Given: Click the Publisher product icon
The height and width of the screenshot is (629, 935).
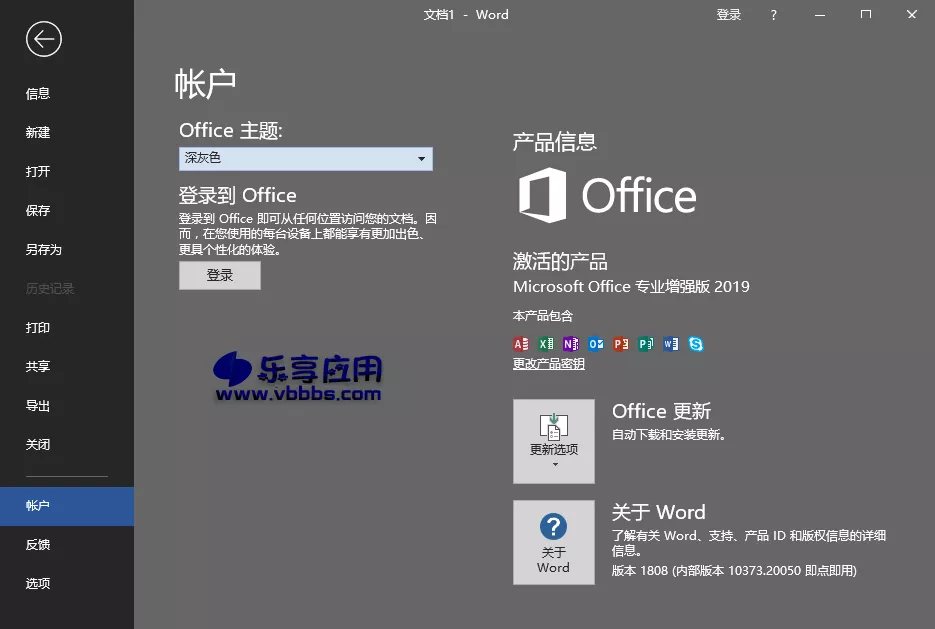Looking at the screenshot, I should click(646, 343).
